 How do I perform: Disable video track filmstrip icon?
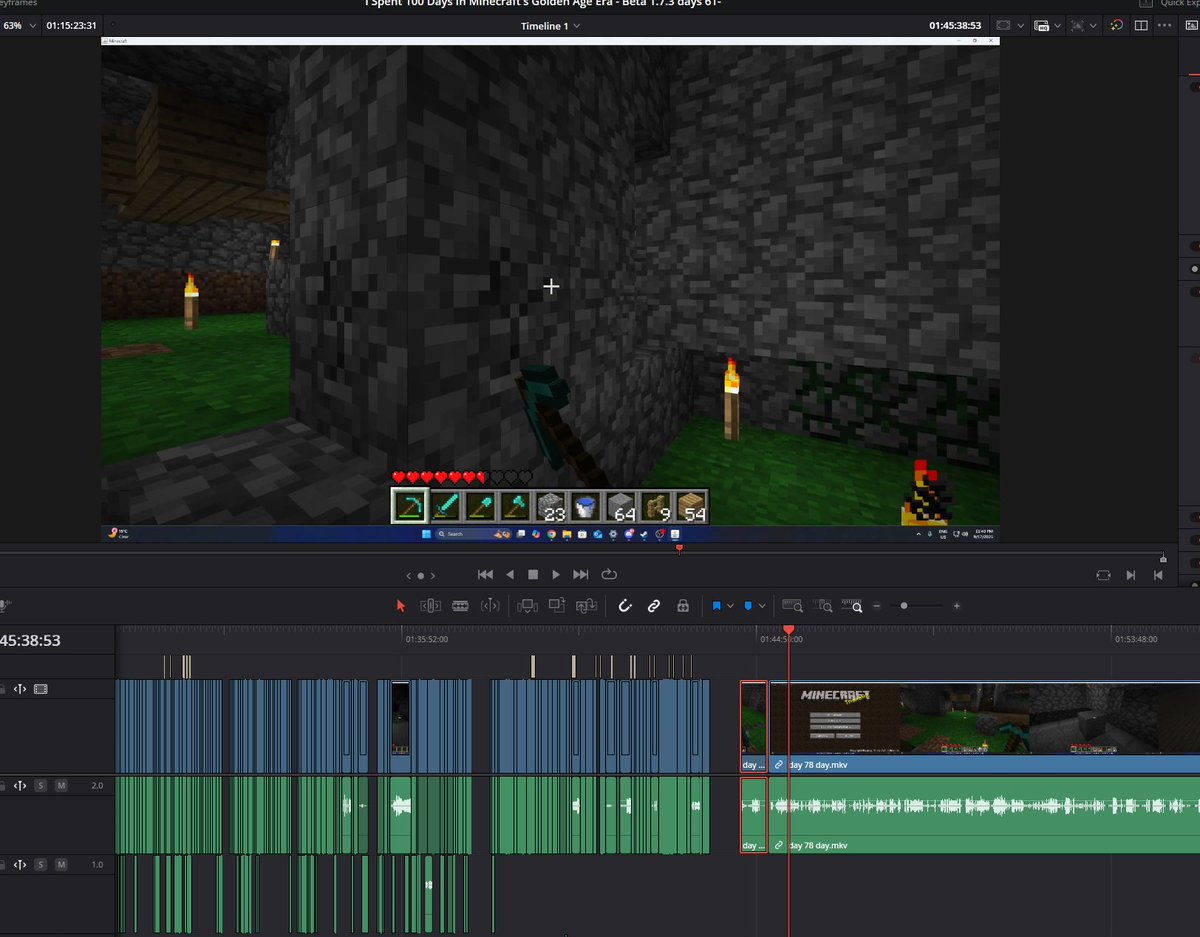click(x=41, y=689)
